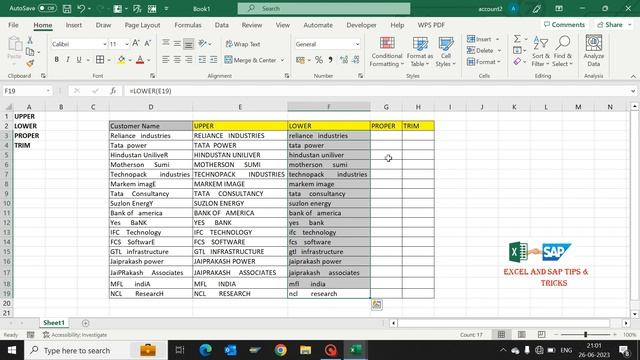Click the Format Painter brush
640x360 pixels.
pyautogui.click(x=30, y=63)
